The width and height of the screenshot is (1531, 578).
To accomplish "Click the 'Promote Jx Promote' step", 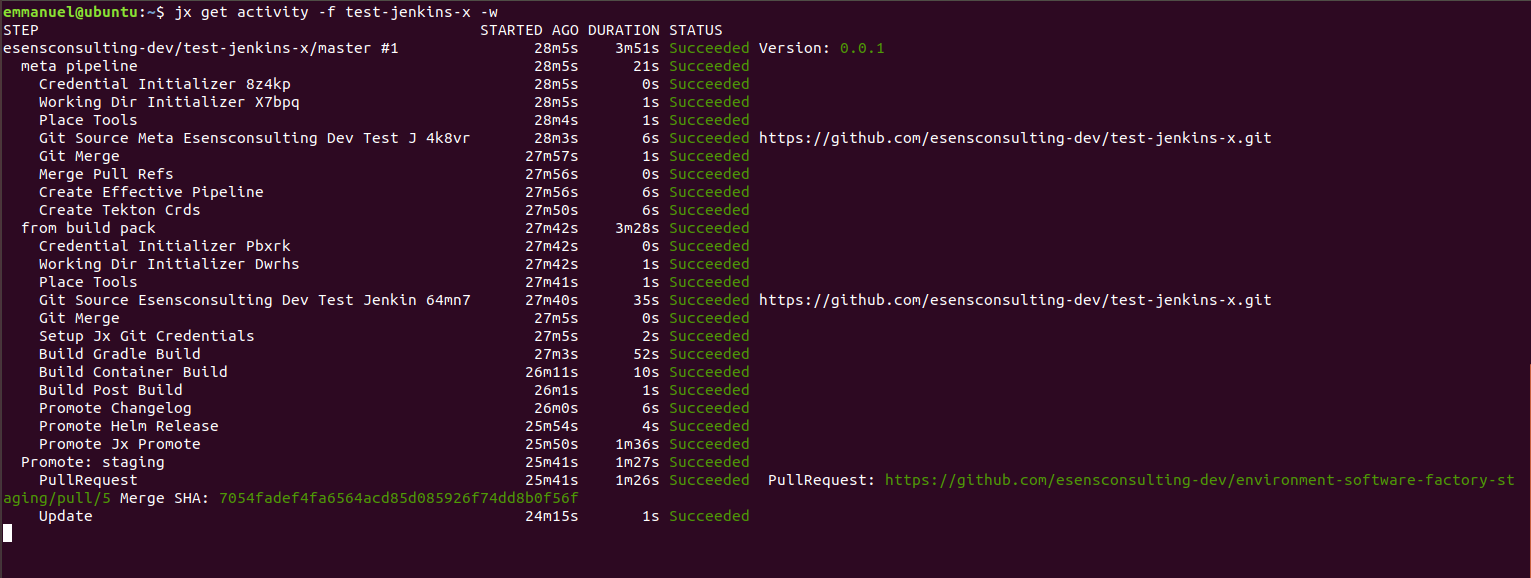I will tap(120, 444).
